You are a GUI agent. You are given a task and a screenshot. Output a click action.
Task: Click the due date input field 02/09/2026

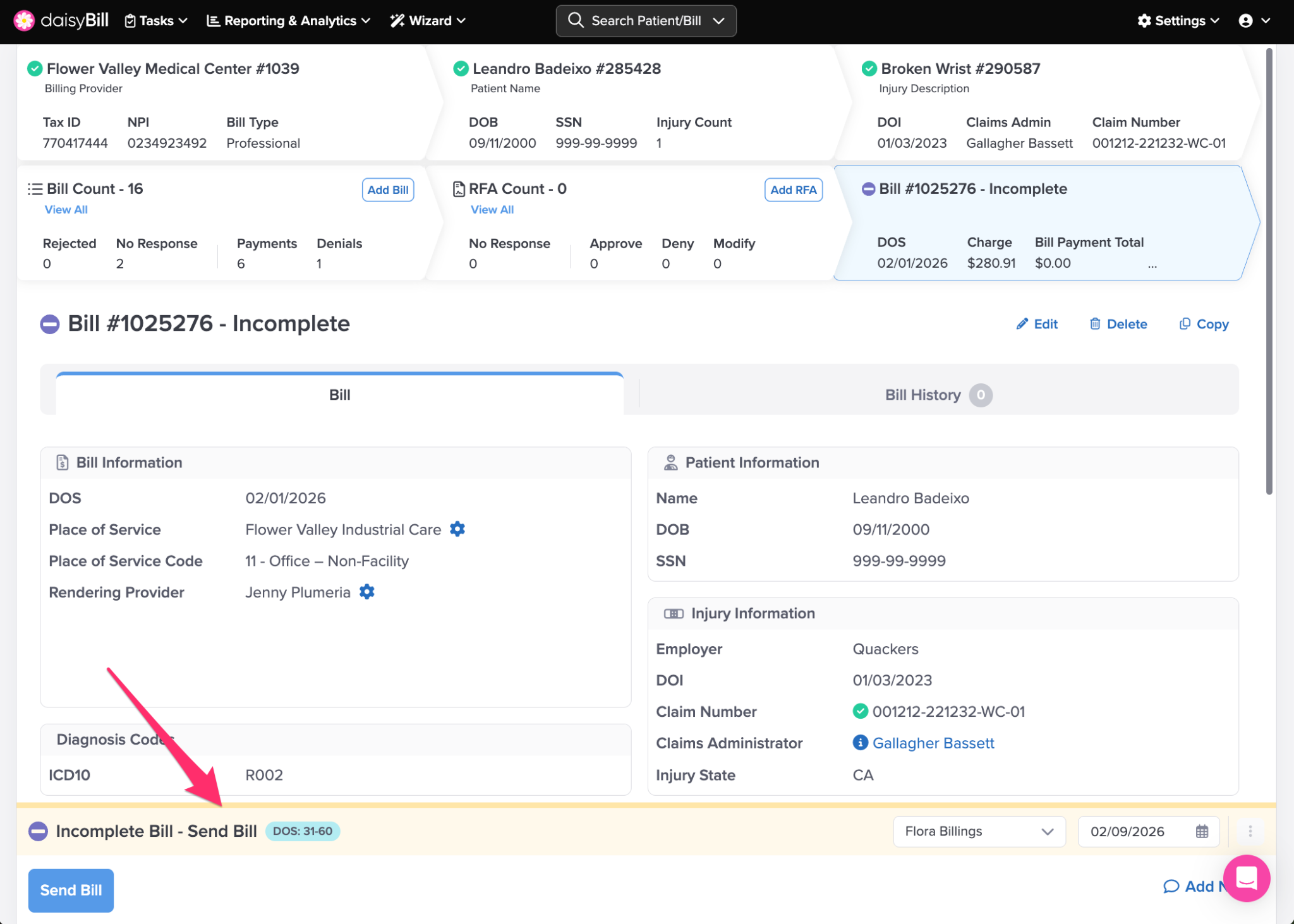1128,831
